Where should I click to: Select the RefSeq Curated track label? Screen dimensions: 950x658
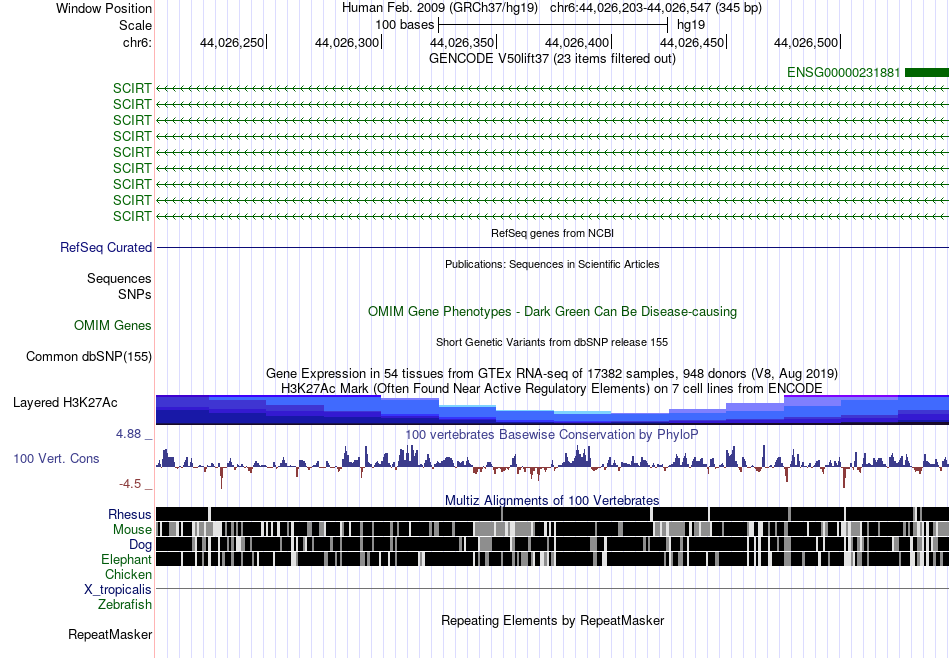click(x=106, y=247)
